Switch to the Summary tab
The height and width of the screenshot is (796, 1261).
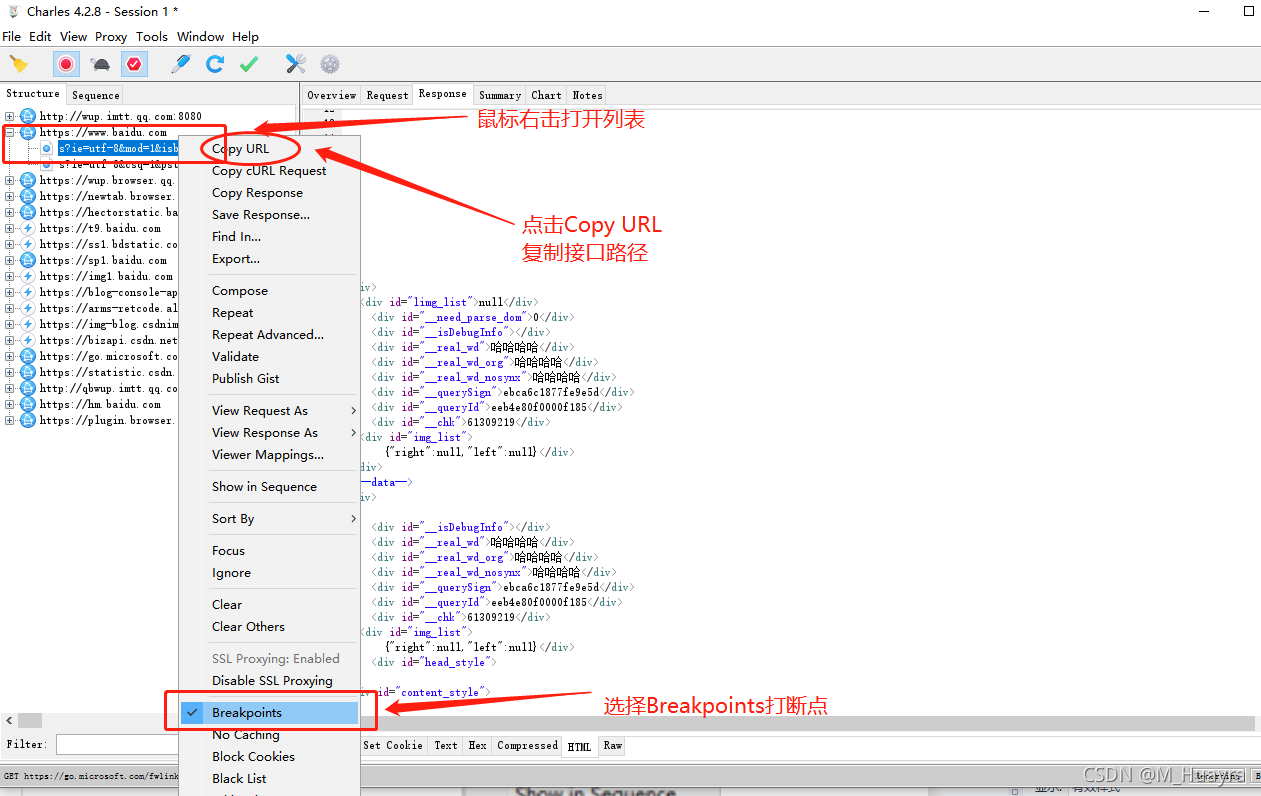coord(499,95)
